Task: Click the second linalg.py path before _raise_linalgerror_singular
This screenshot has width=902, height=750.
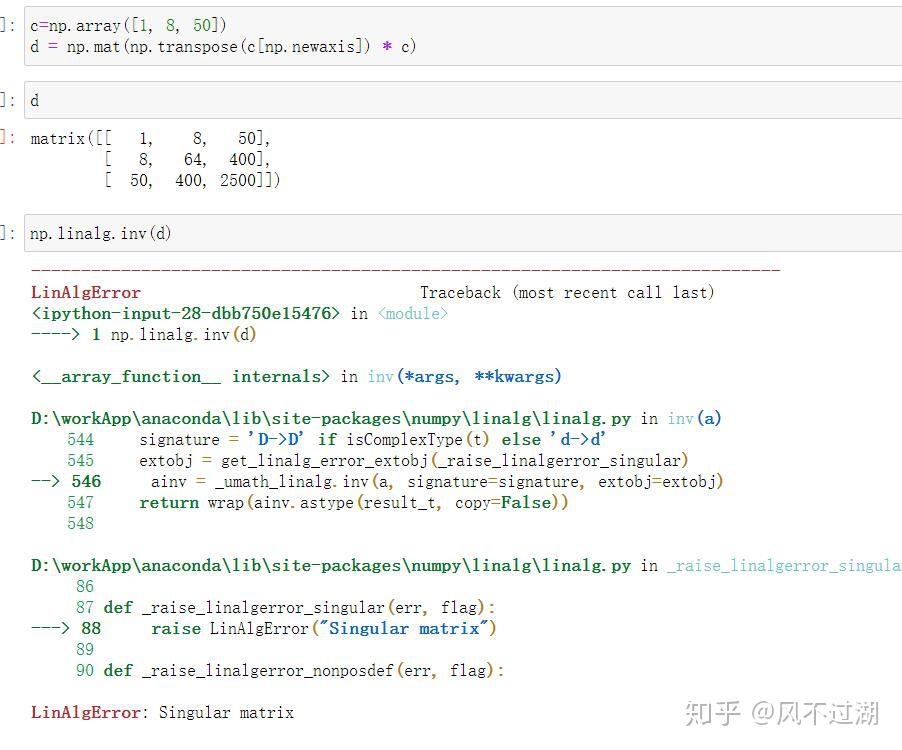Action: pos(331,566)
